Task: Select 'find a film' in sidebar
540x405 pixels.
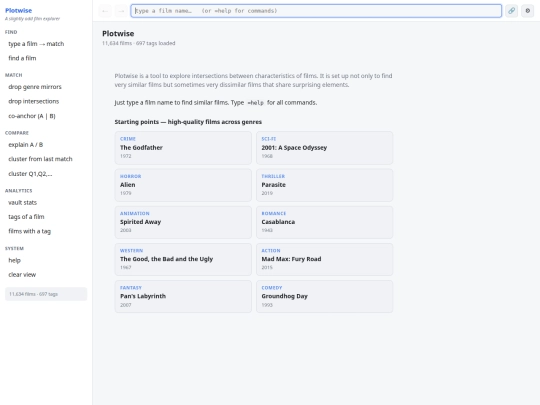Action: tap(46, 58)
